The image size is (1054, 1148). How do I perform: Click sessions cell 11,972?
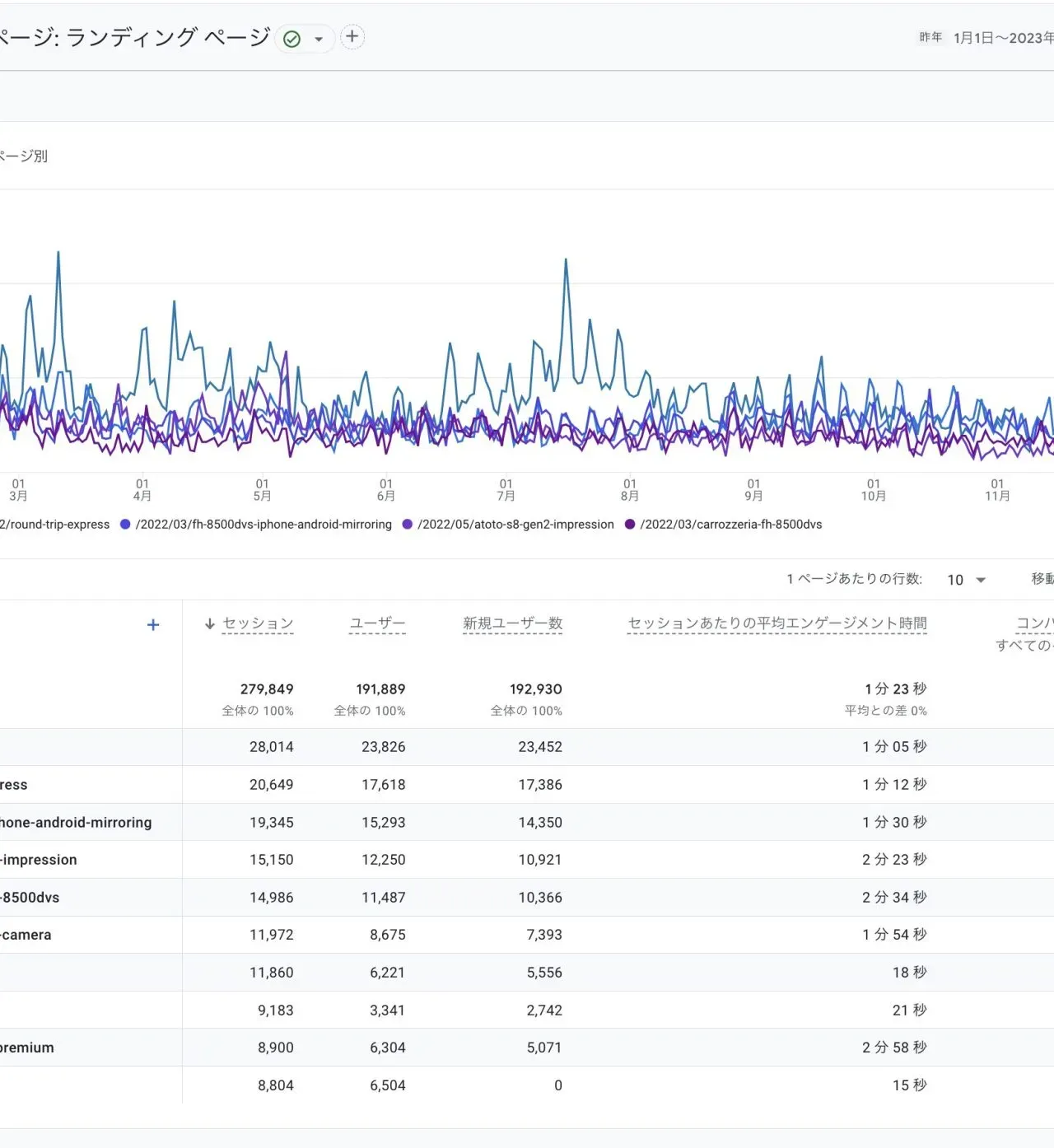(272, 935)
